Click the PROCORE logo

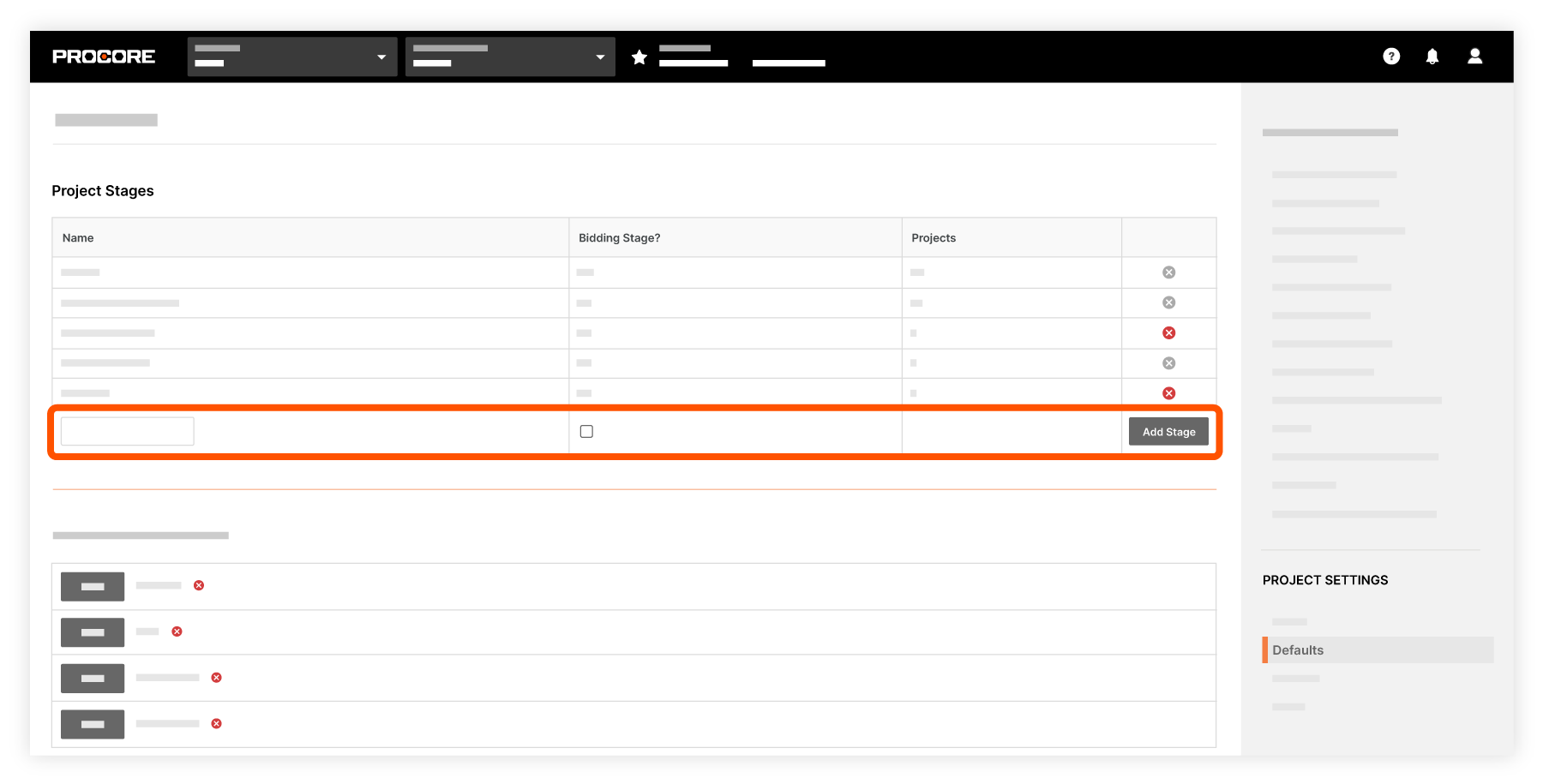click(103, 56)
